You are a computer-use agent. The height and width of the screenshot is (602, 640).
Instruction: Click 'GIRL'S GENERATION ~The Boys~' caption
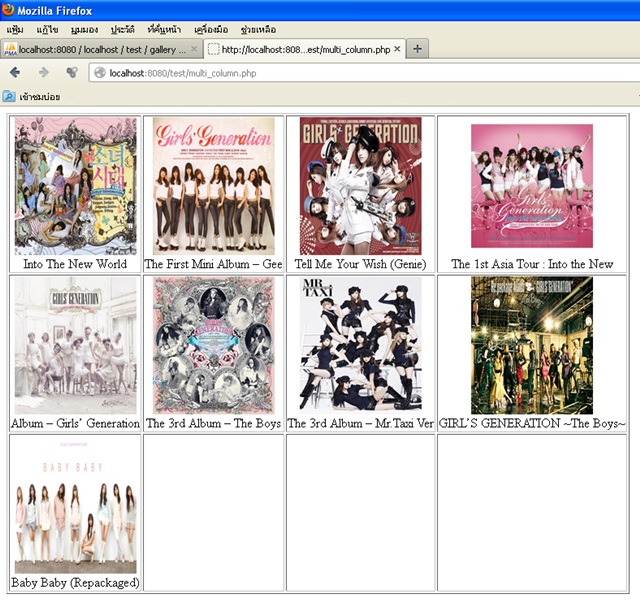[x=532, y=423]
